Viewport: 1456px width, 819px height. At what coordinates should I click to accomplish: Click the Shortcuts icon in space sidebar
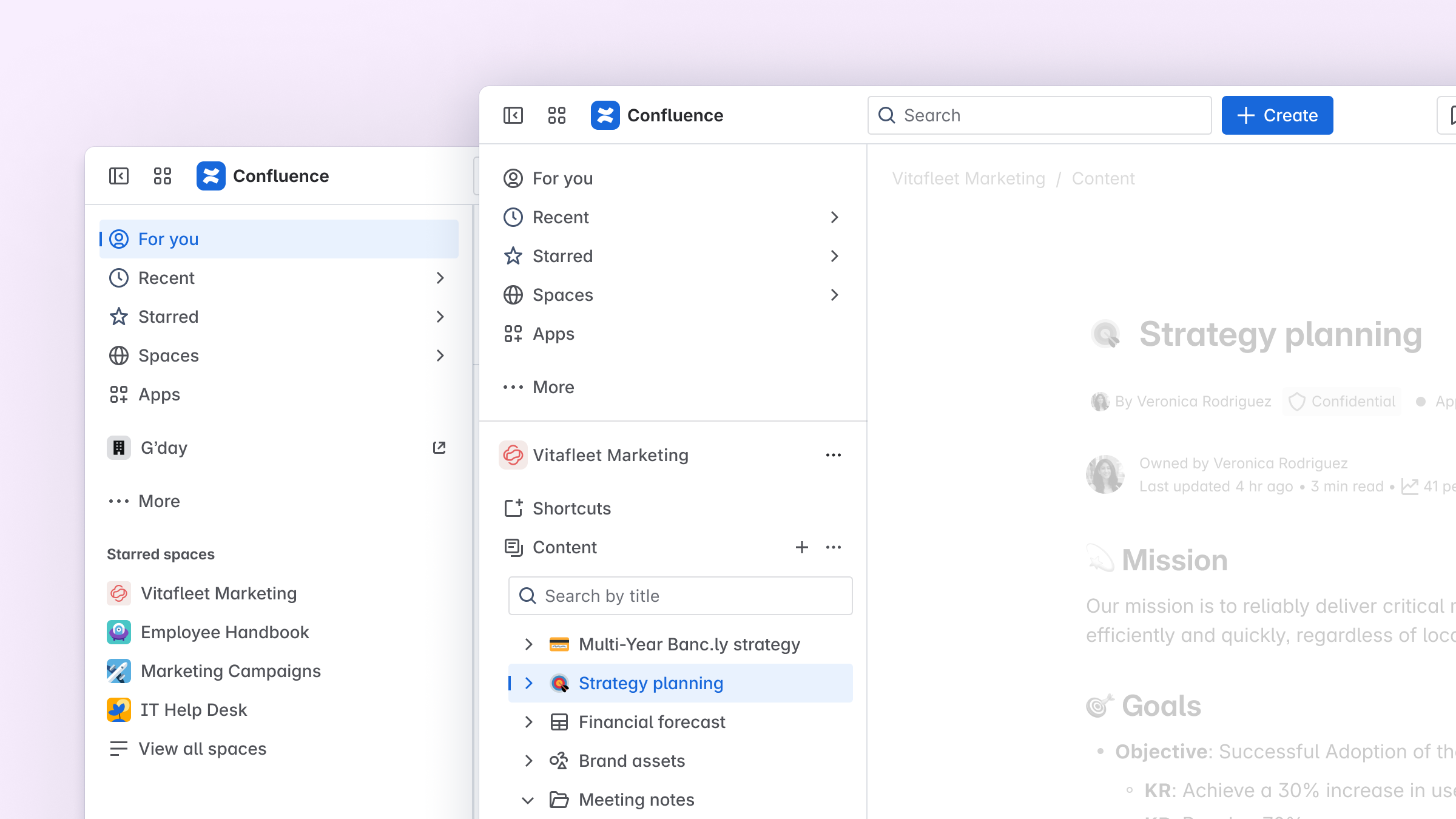tap(513, 508)
